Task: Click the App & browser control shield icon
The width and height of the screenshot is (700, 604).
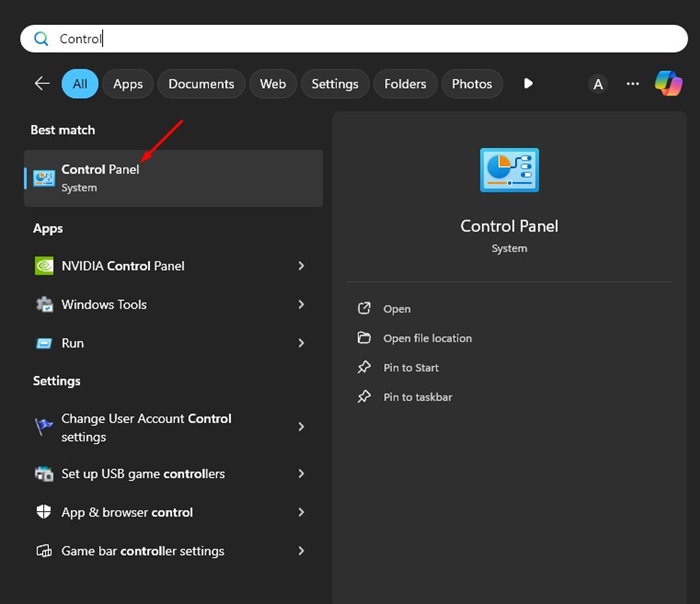Action: click(44, 512)
